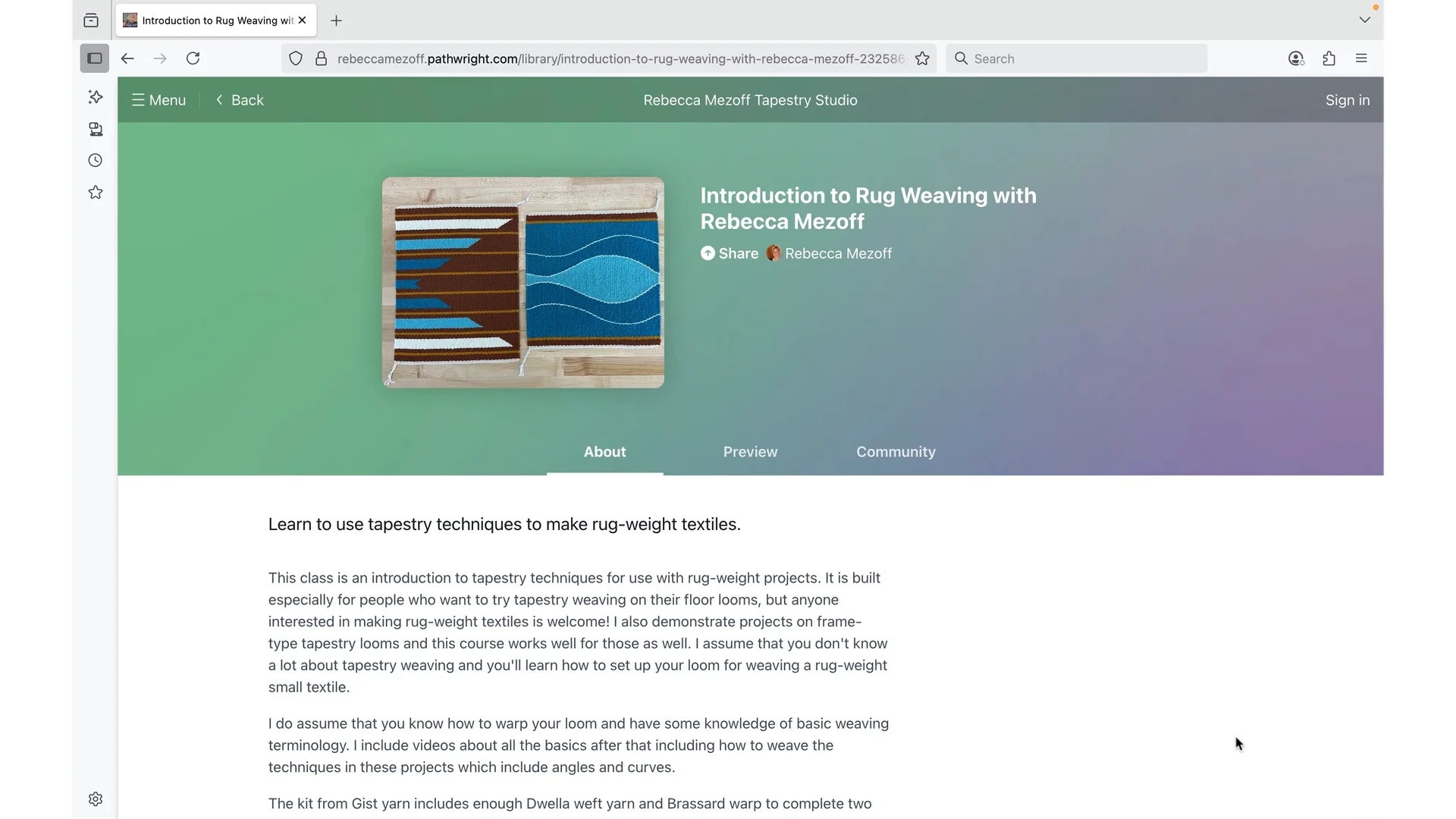Click the "Learn to use tapestry techniques" line
This screenshot has width=1456, height=819.
(504, 524)
